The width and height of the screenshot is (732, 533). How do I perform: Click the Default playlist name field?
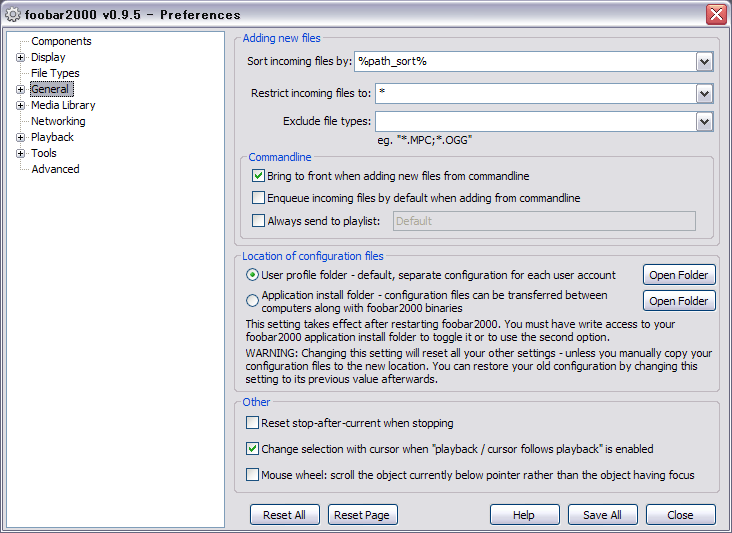click(x=544, y=221)
